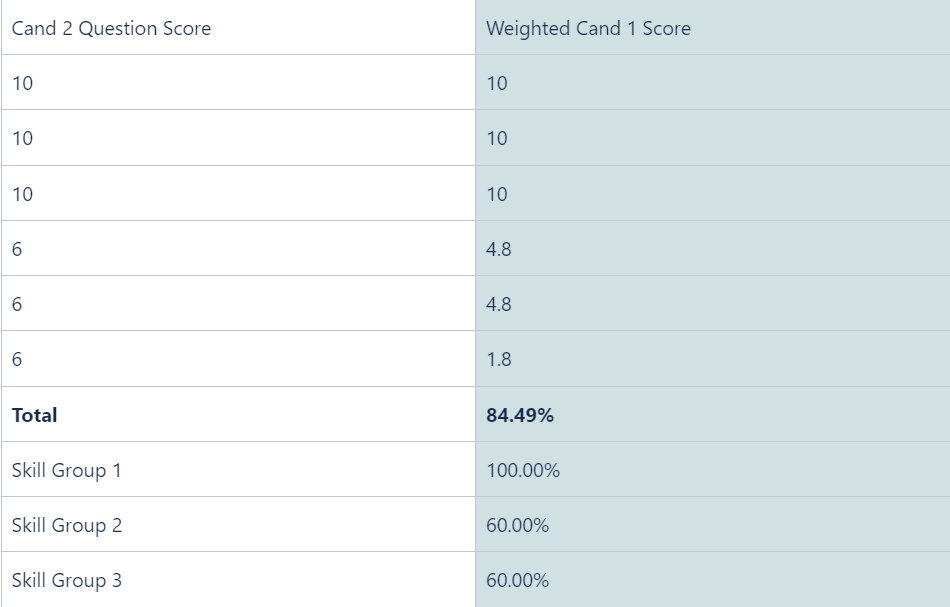This screenshot has width=950, height=607.
Task: Select the second 10 in the Cand 2 column
Action: click(x=238, y=138)
